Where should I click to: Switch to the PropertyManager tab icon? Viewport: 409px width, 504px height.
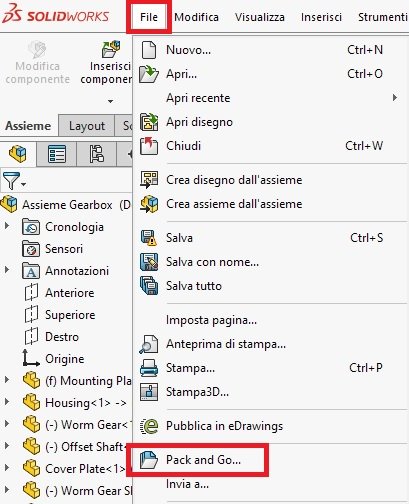point(57,154)
